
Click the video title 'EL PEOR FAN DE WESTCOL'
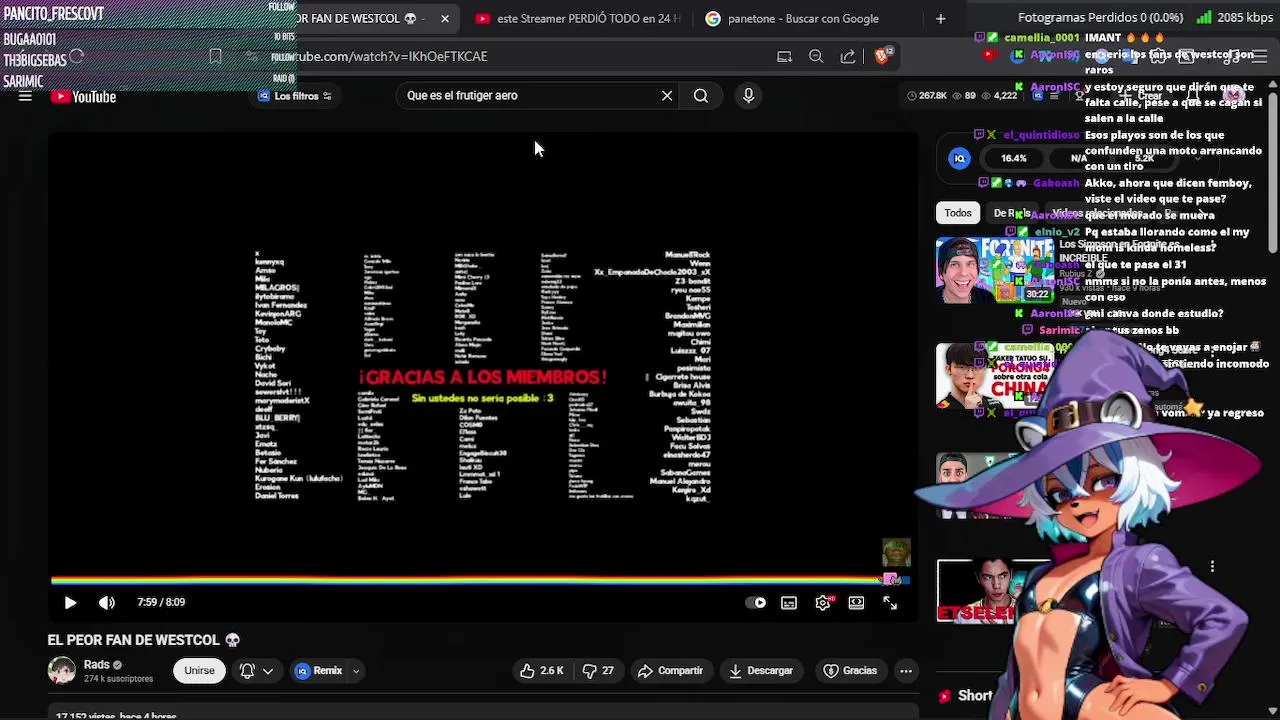coord(144,640)
